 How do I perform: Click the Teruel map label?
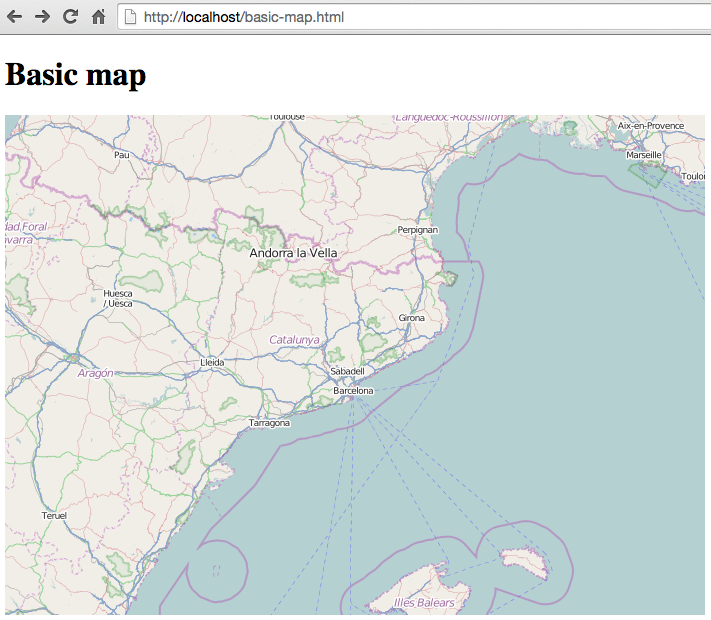[x=54, y=516]
